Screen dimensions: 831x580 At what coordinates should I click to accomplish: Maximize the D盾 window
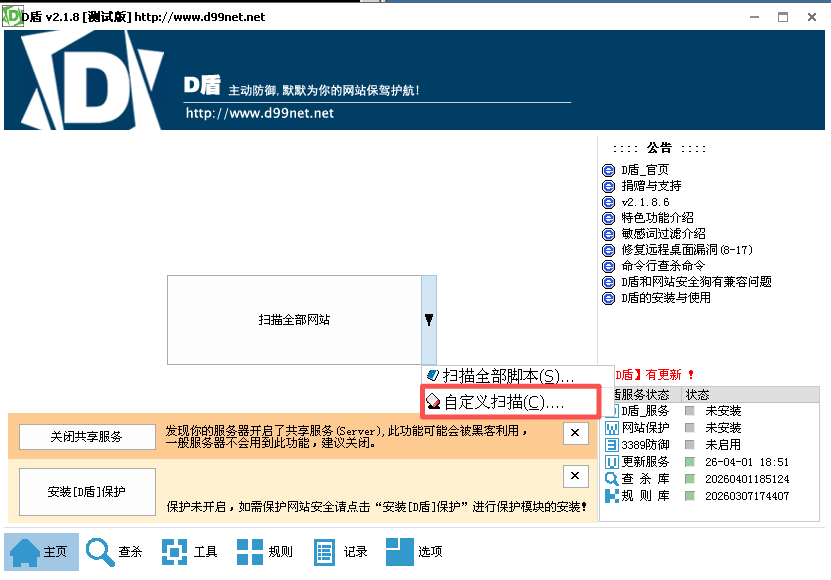pos(783,17)
